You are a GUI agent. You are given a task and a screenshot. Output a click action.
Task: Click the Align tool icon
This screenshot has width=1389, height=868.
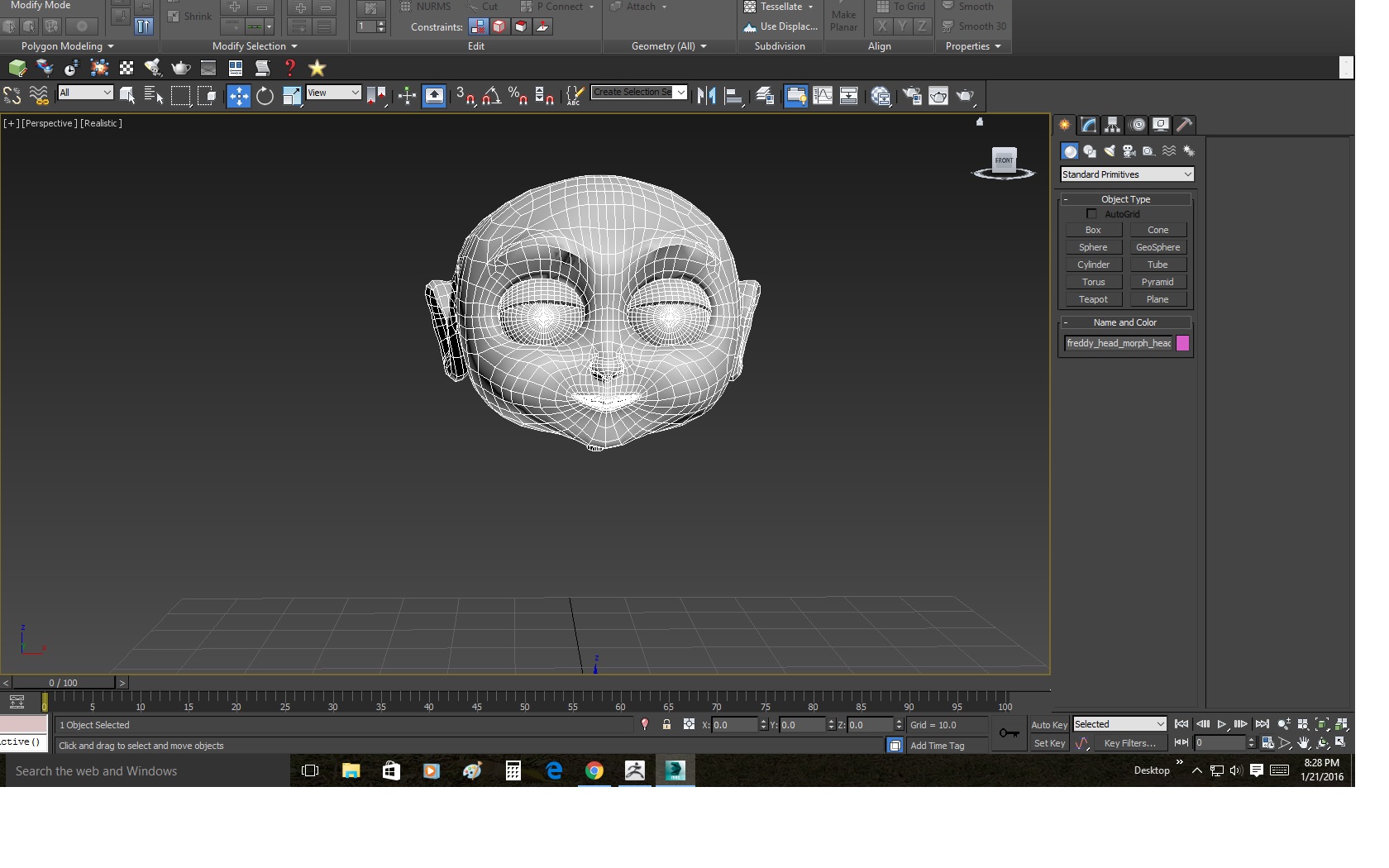point(733,96)
